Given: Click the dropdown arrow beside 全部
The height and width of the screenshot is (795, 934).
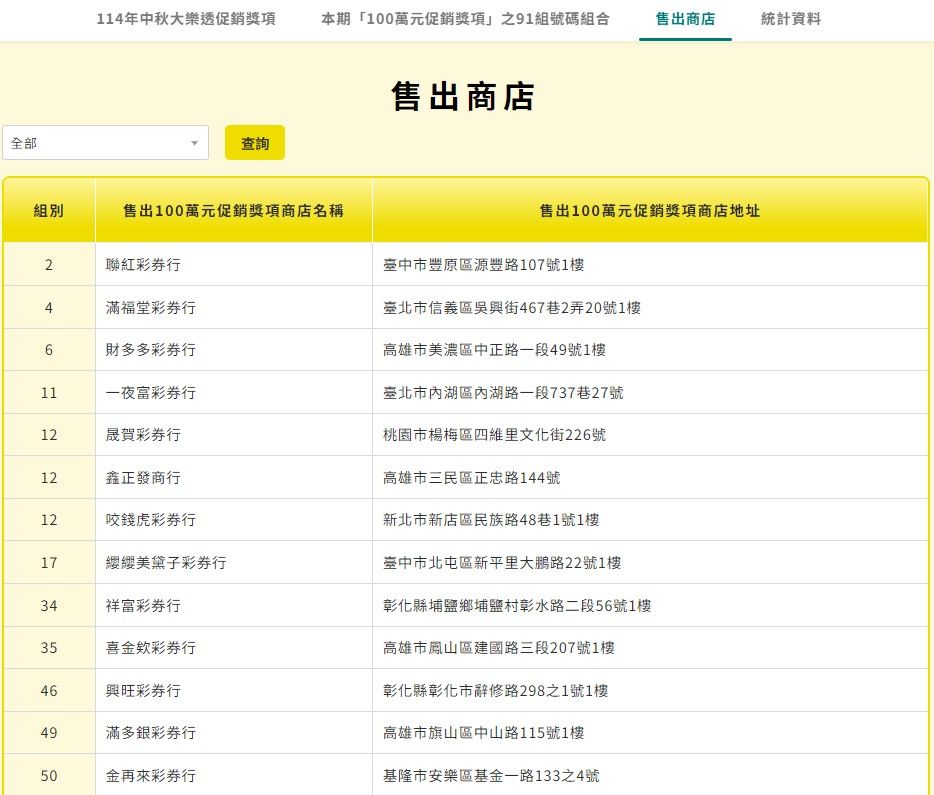Looking at the screenshot, I should click(x=194, y=144).
